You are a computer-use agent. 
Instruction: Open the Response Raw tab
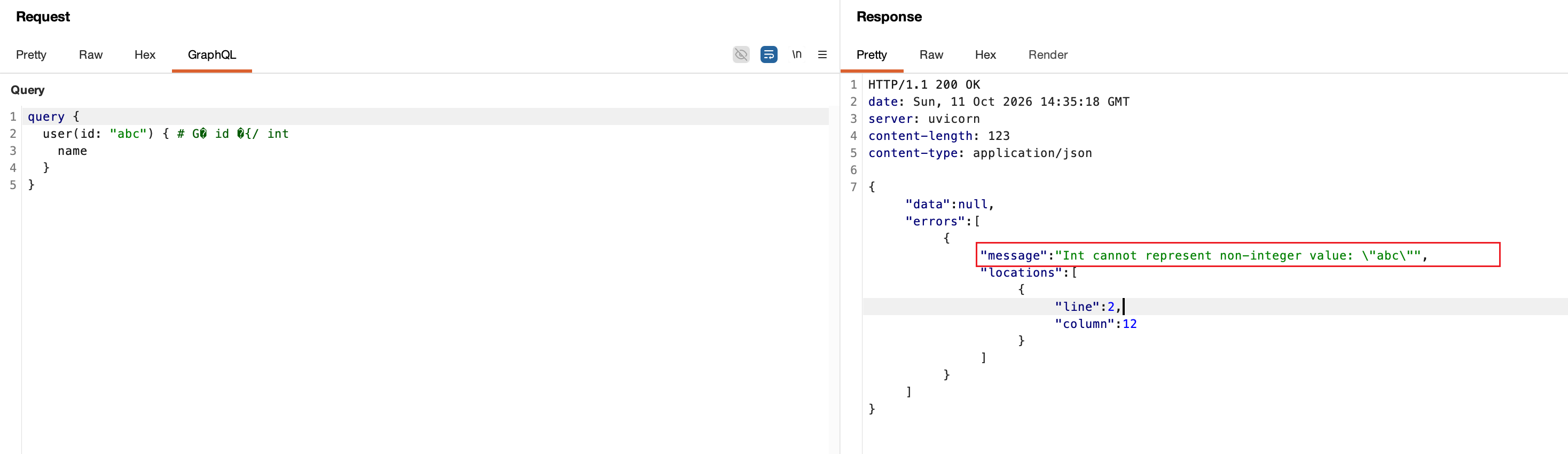931,55
